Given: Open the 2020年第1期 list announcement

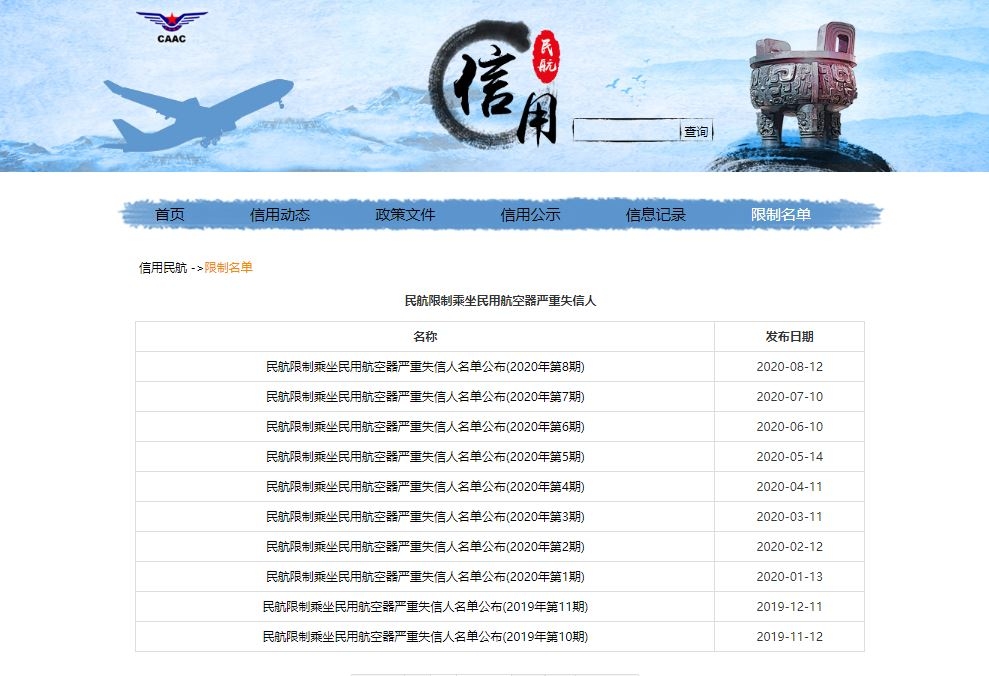Looking at the screenshot, I should click(425, 576).
